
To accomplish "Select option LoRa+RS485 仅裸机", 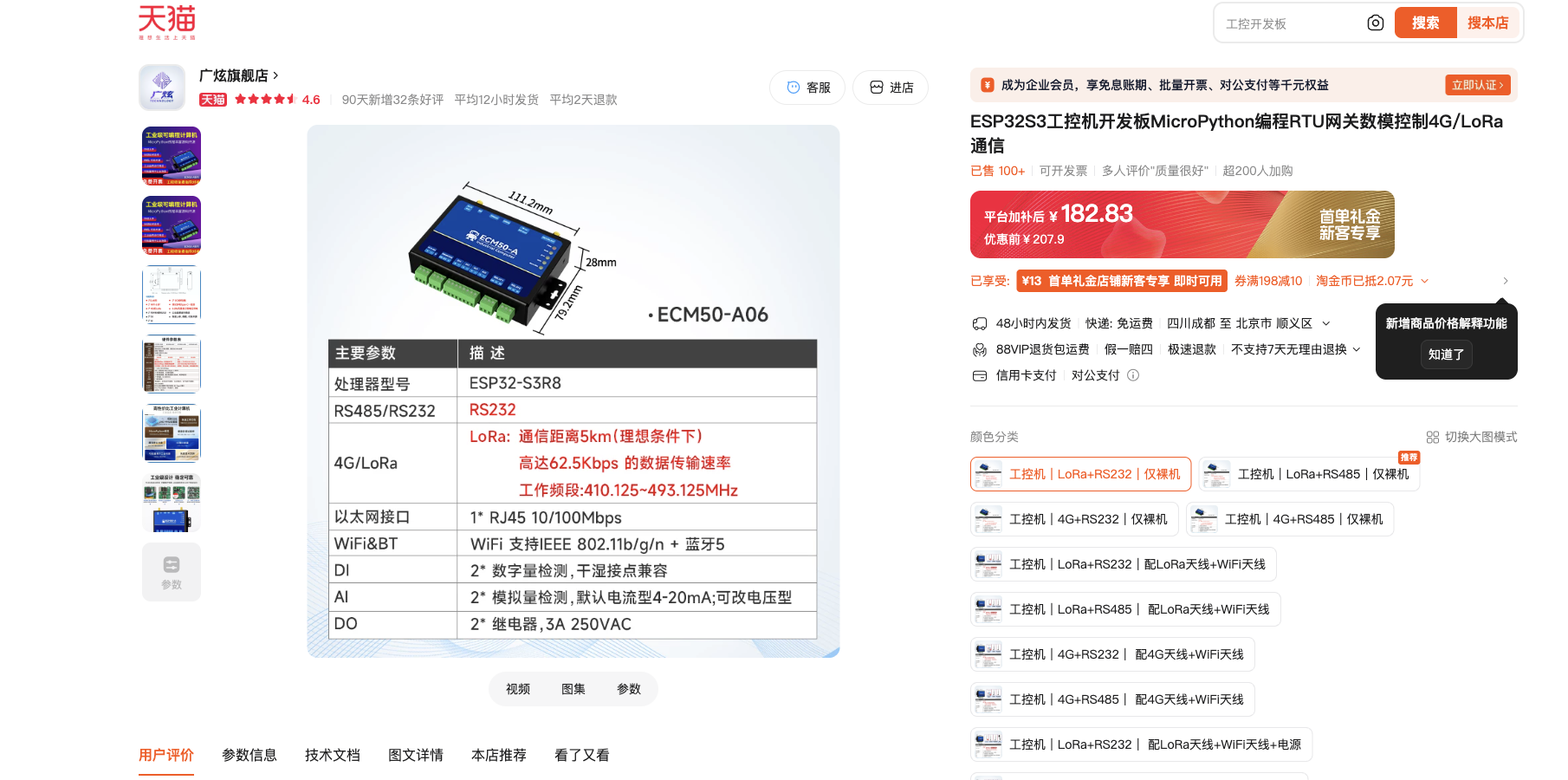I will [1309, 474].
